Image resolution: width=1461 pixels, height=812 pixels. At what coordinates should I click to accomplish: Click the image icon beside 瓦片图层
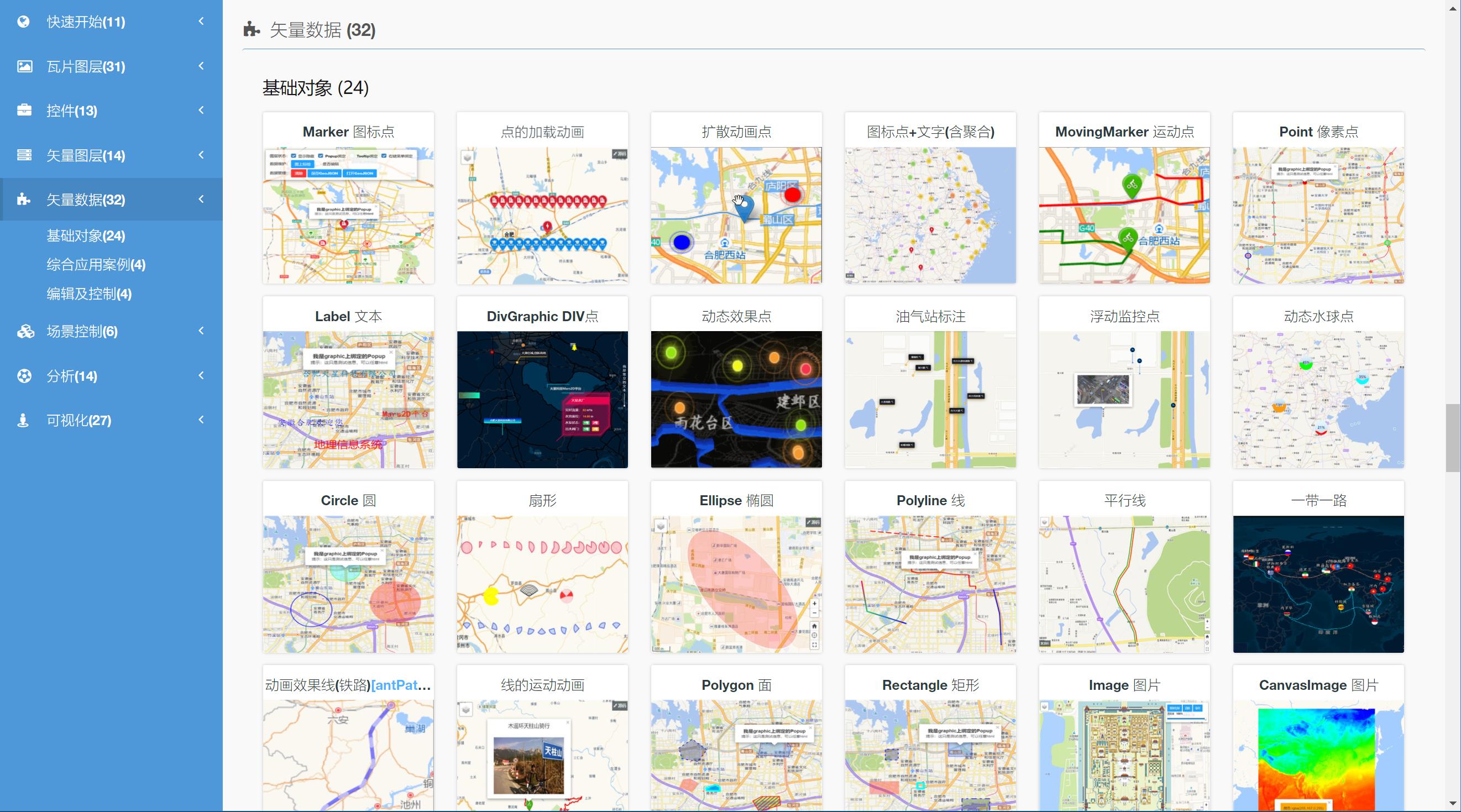[x=24, y=66]
